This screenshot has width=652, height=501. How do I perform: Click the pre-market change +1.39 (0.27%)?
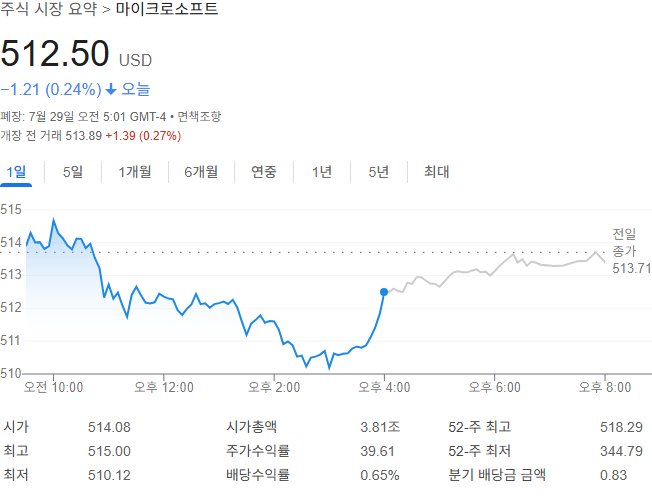143,136
